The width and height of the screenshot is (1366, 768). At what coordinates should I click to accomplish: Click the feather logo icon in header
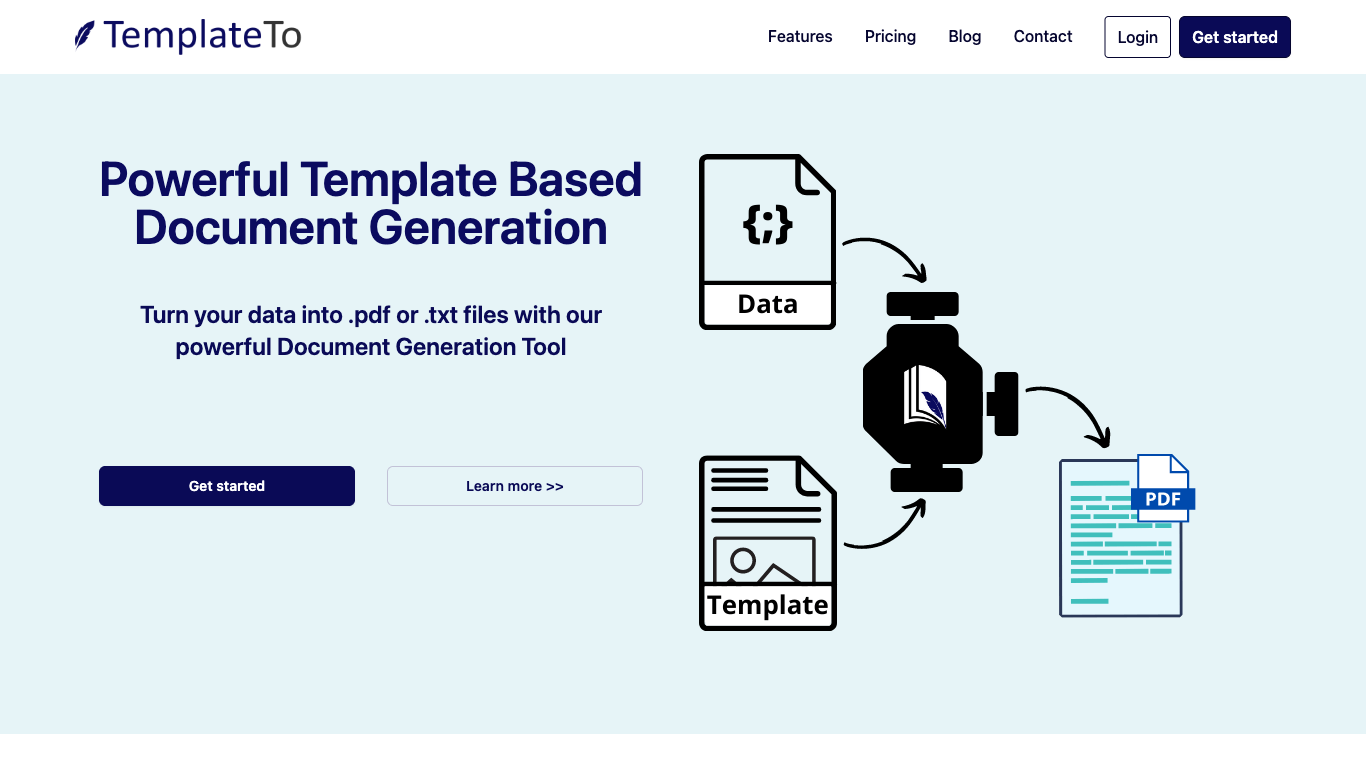85,36
